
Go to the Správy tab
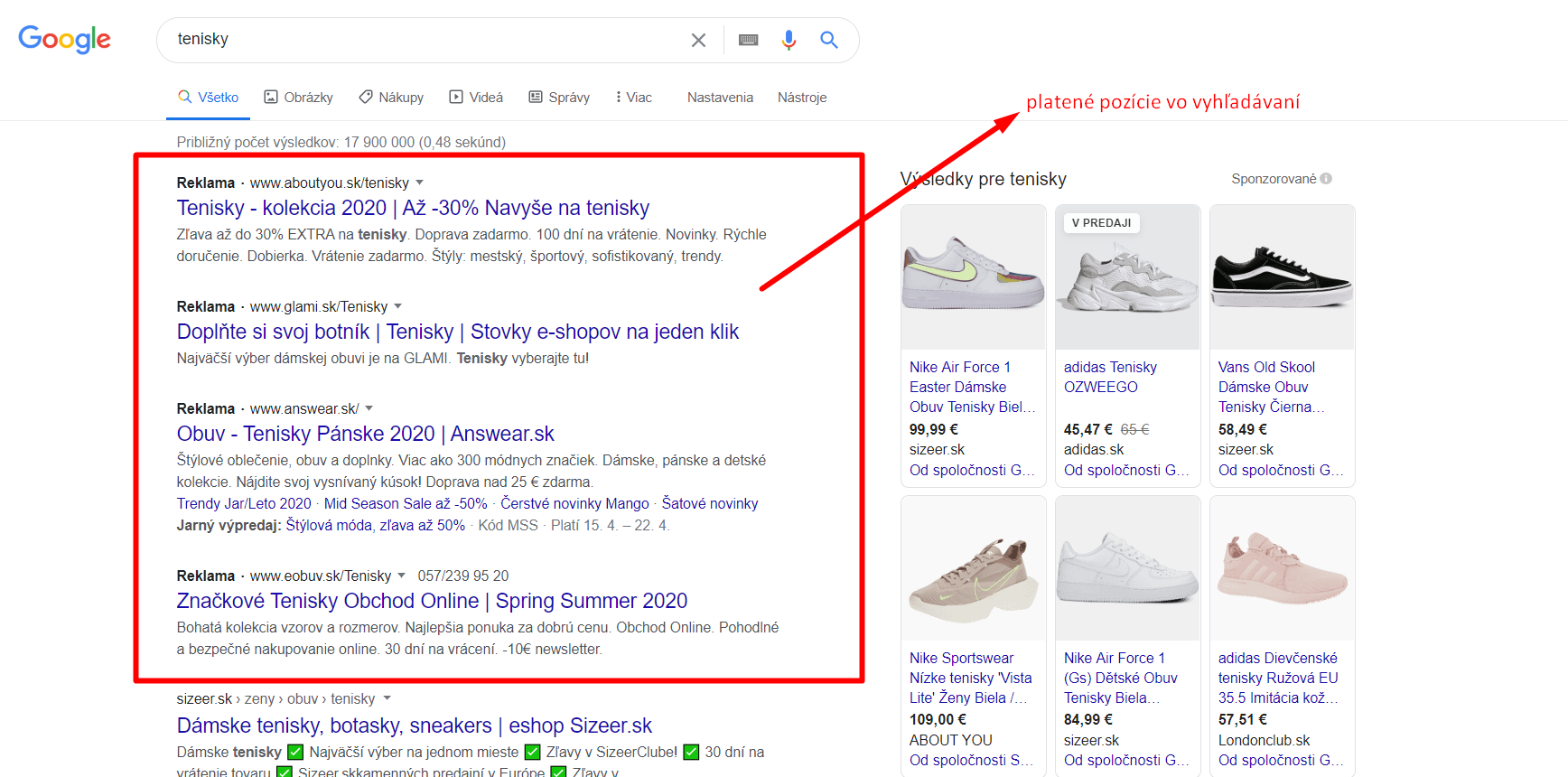point(559,98)
